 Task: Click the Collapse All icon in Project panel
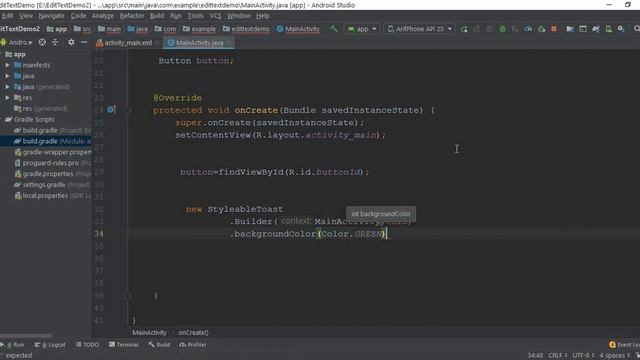pos(55,42)
